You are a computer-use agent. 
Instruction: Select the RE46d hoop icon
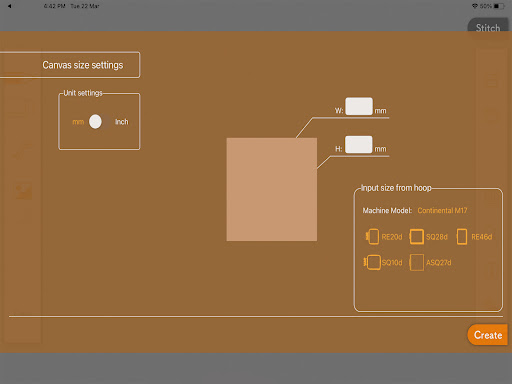[462, 237]
